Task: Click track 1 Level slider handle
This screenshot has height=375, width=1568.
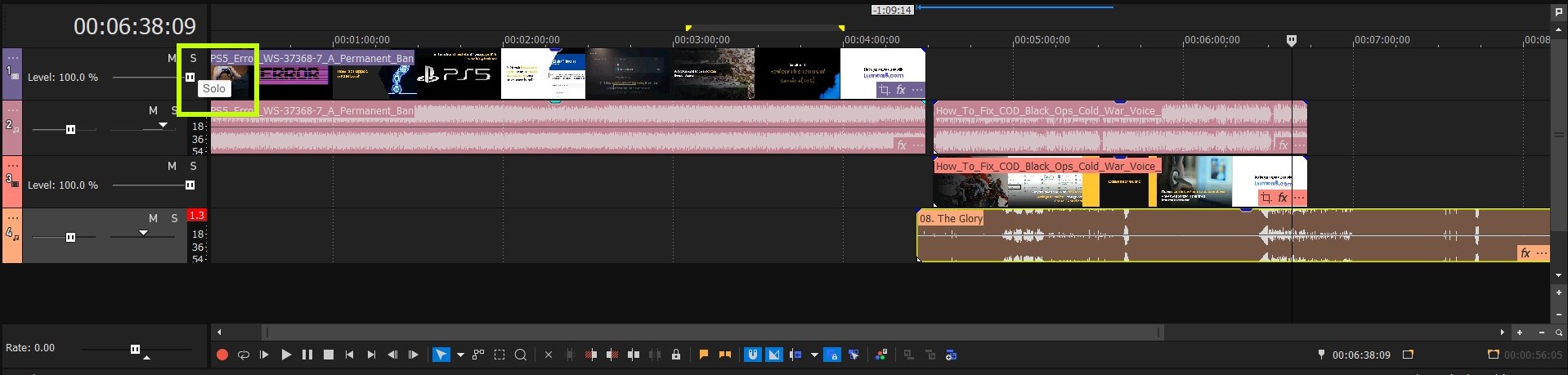Action: (190, 78)
